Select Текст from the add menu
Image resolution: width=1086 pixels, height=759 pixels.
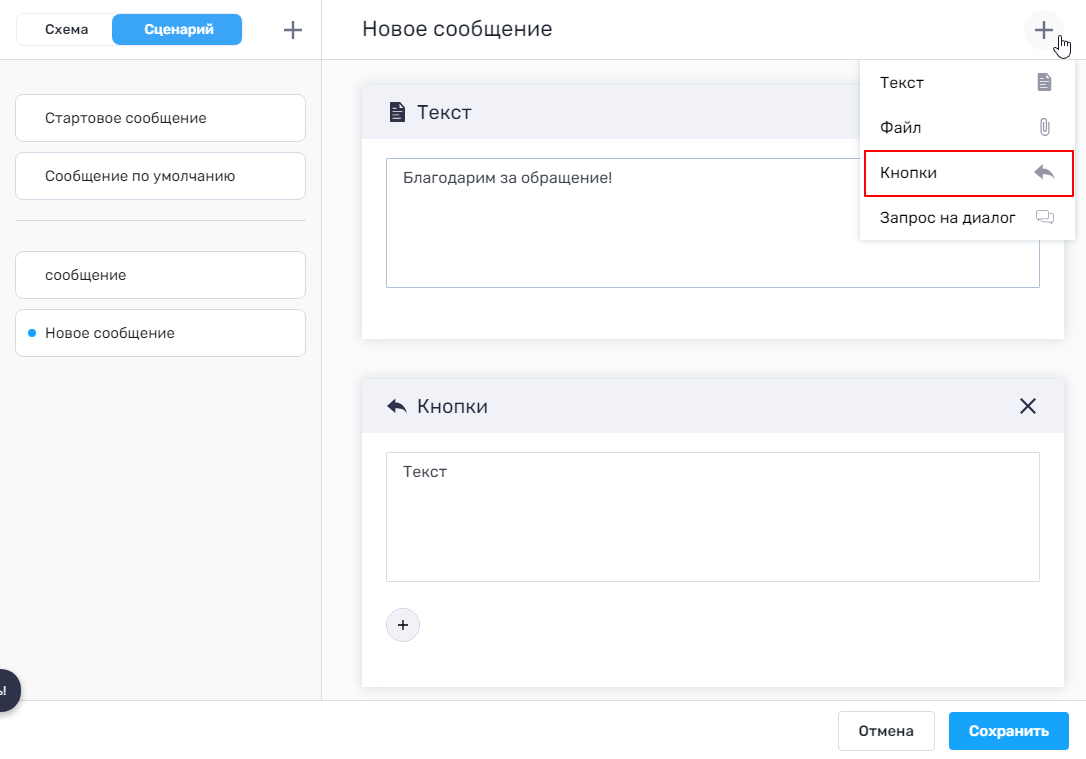pos(902,83)
